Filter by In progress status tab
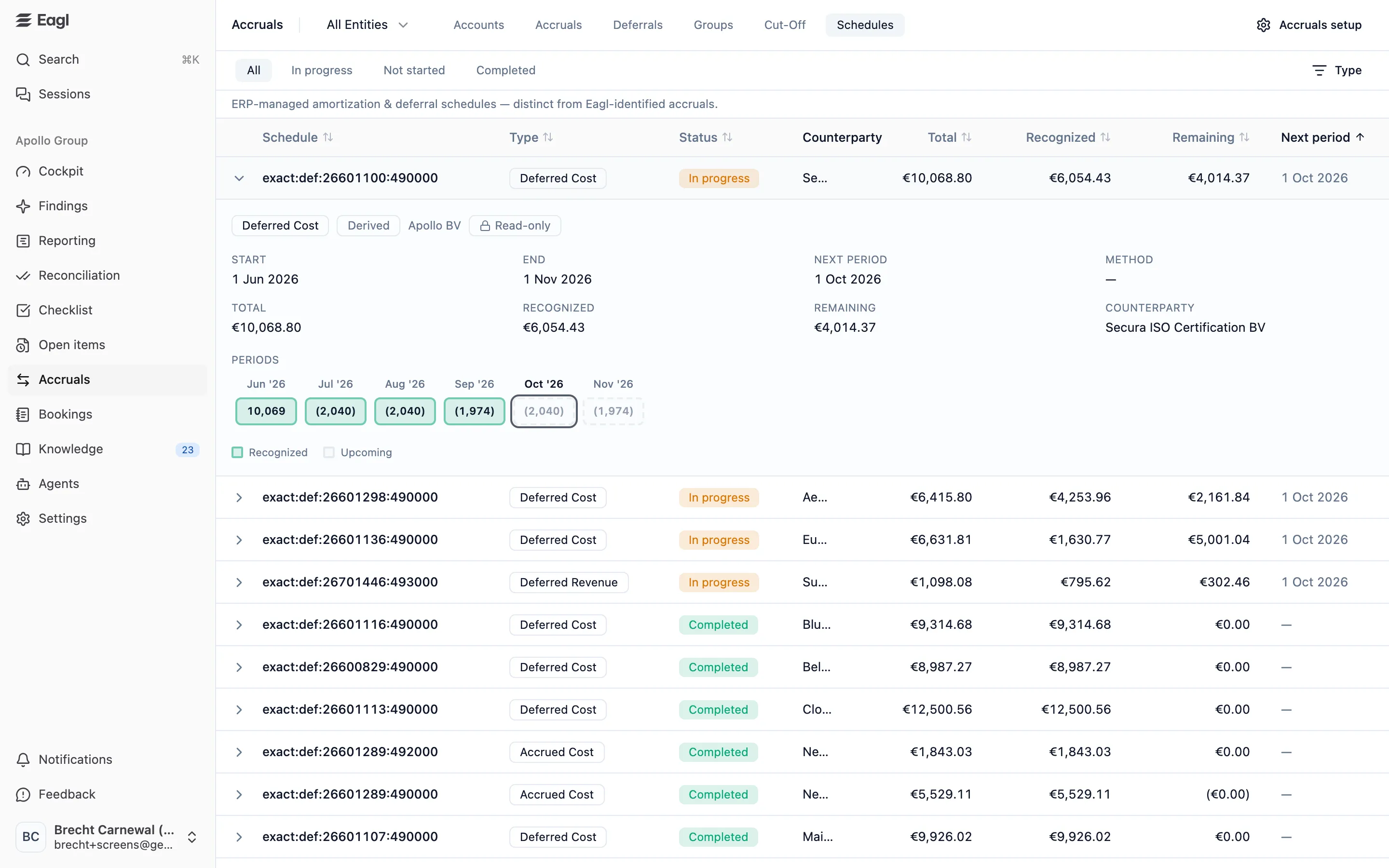 321,70
